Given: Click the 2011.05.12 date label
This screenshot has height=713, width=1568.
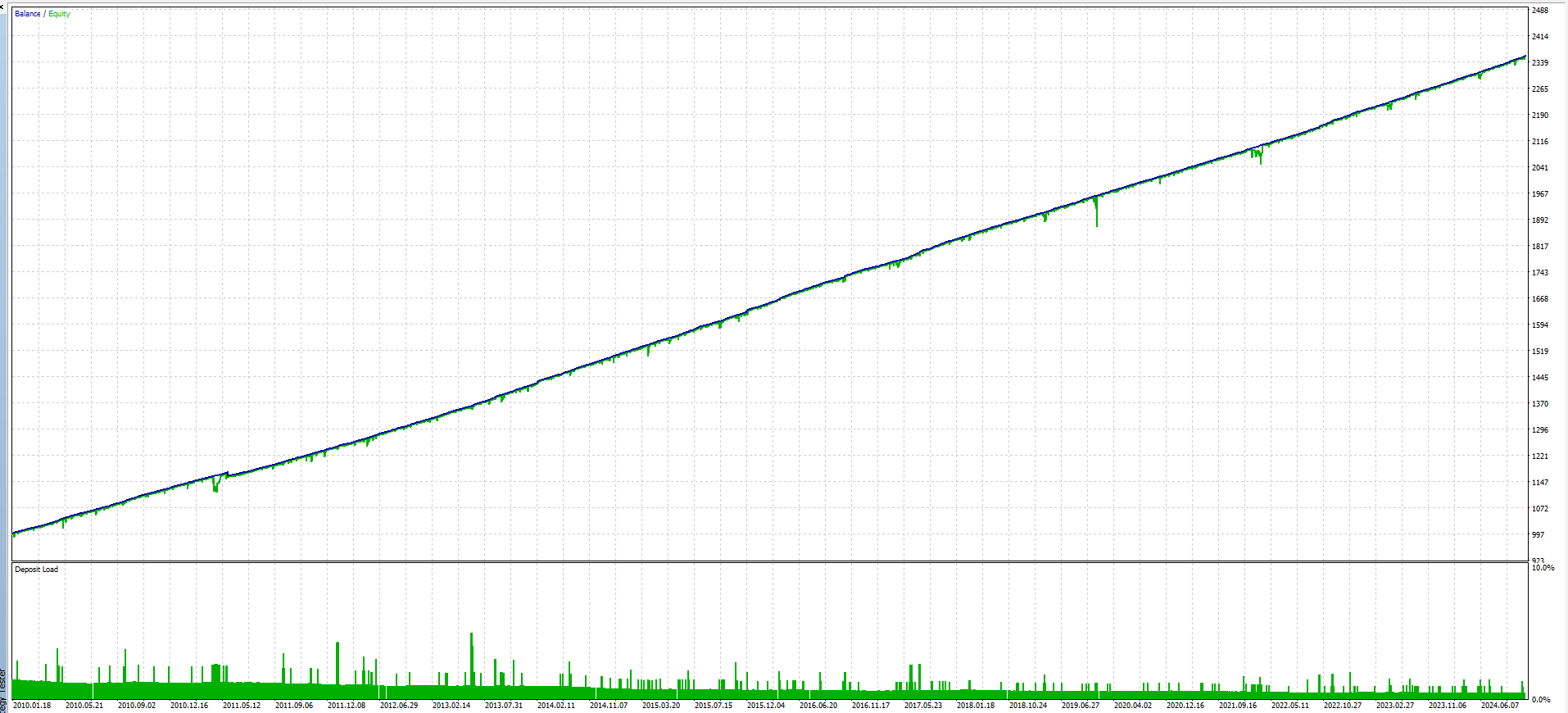Looking at the screenshot, I should point(242,706).
